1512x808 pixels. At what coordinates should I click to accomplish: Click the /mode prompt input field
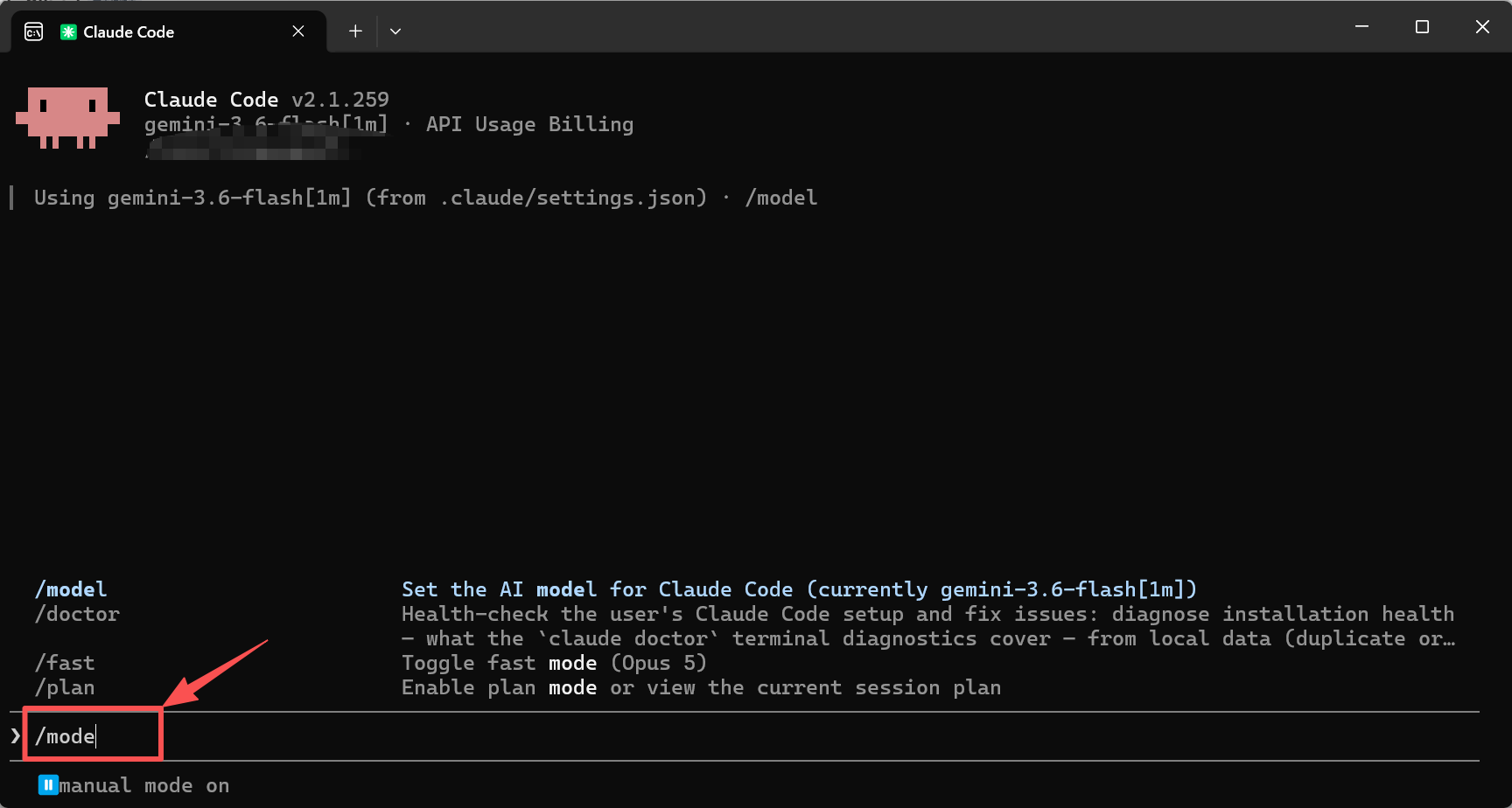(x=744, y=736)
